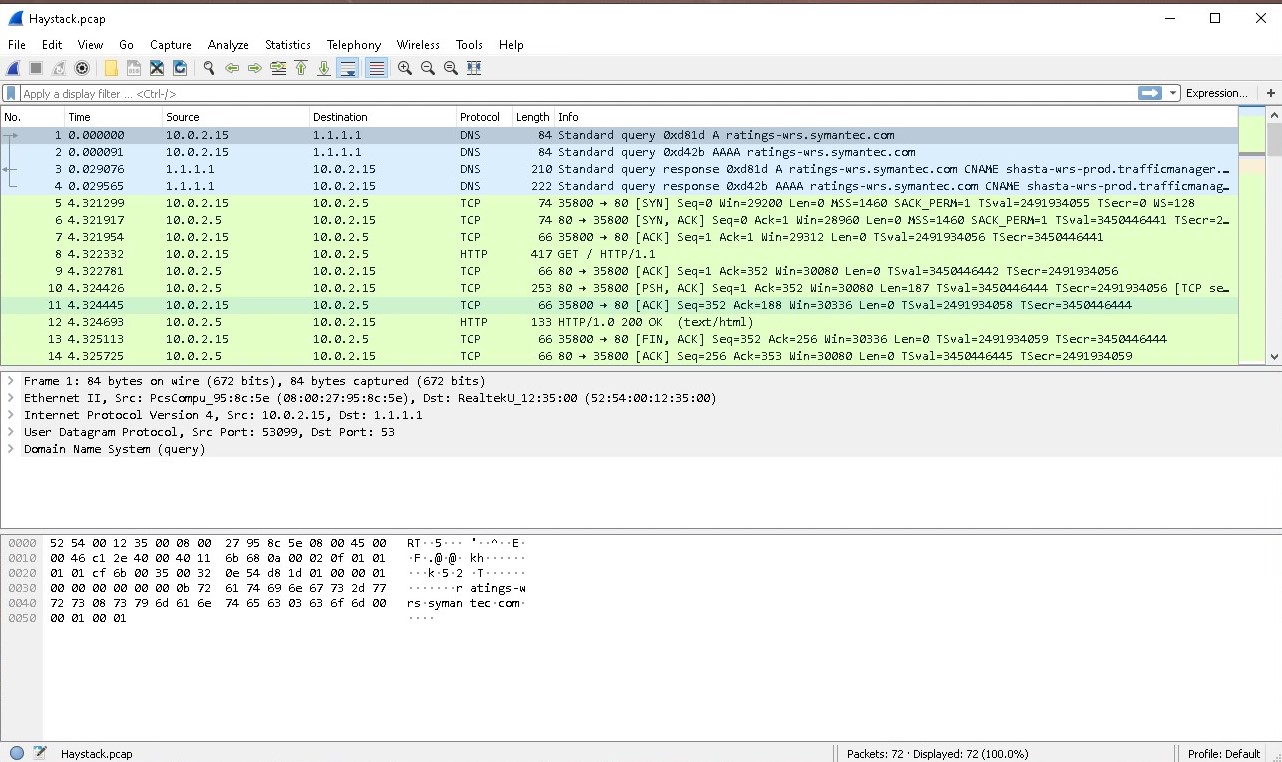Screen dimensions: 1282x762
Task: Click the expert information status circle
Action: [16, 753]
